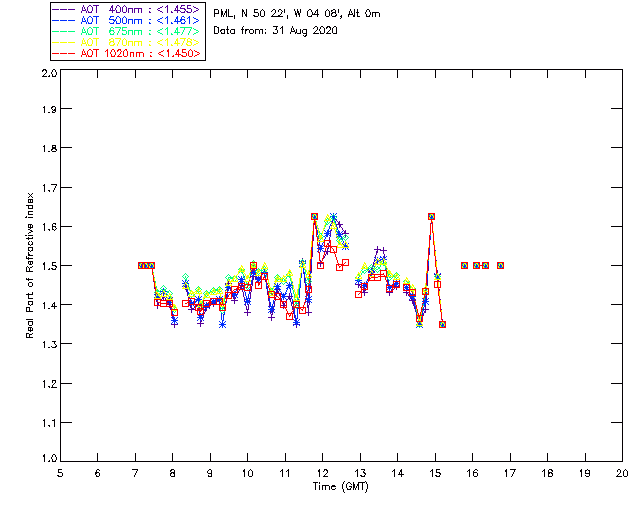Click the 13 hour x-axis tick label
Screen dimensions: 640x512
coord(360,473)
